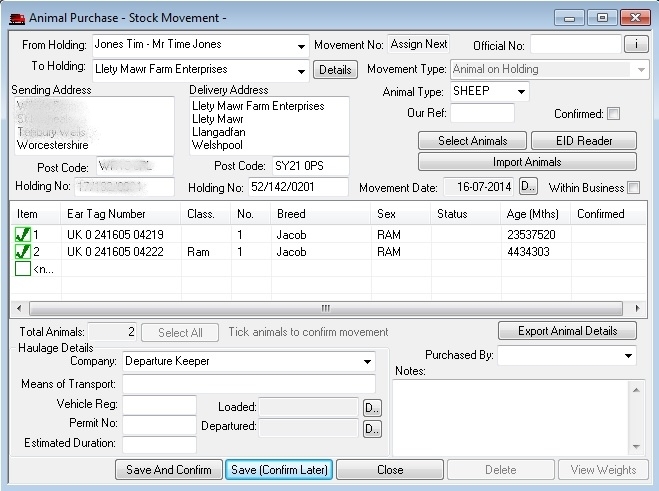The width and height of the screenshot is (659, 491).
Task: Click the EID Reader button
Action: point(583,141)
